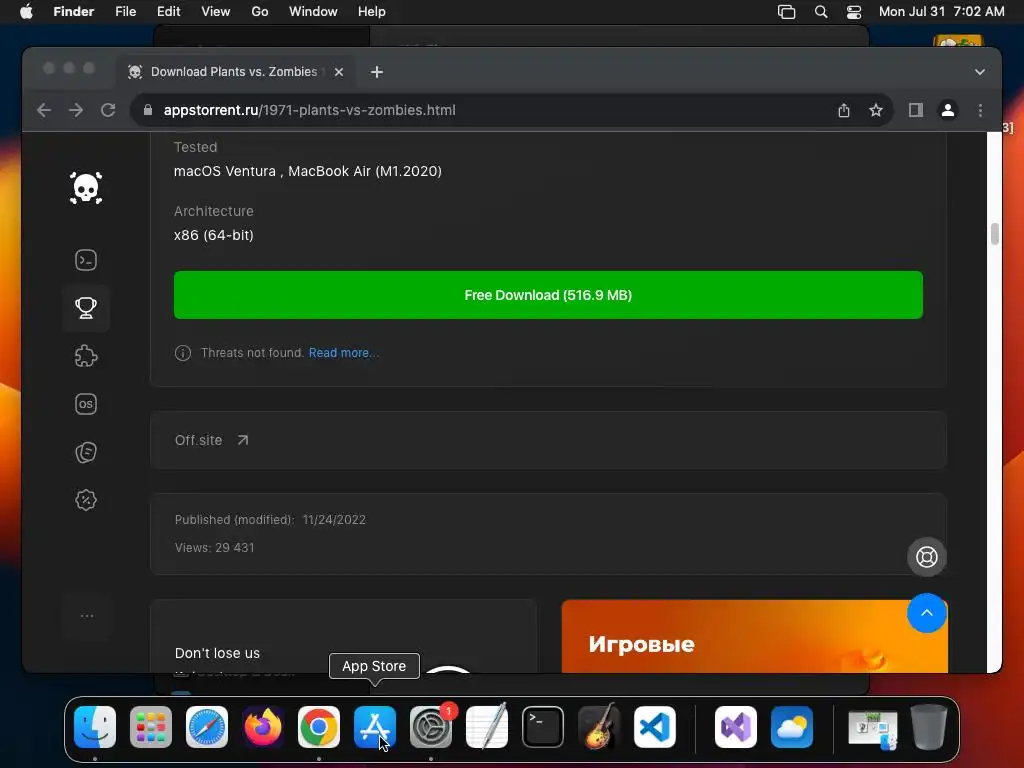Select the trophy games icon in the sidebar

[86, 308]
